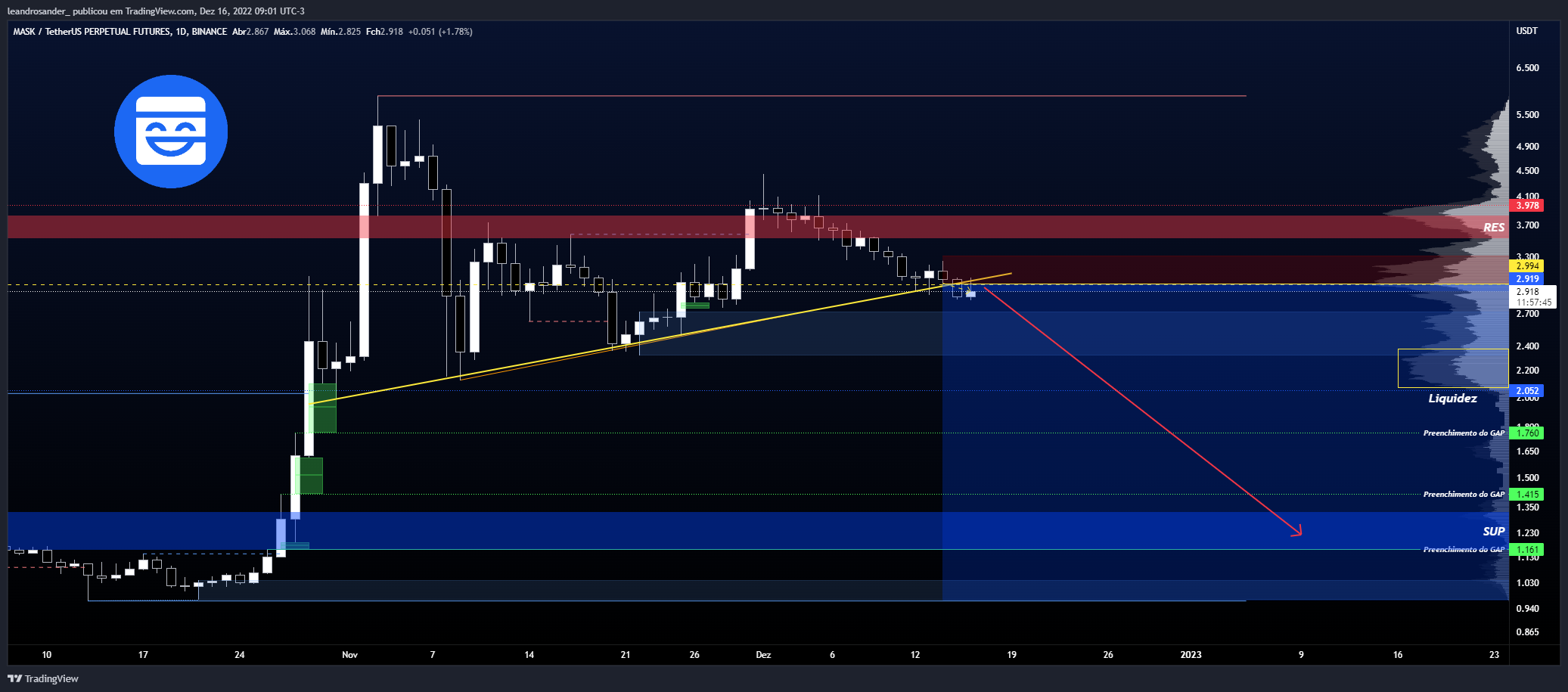1568x692 pixels.
Task: Click the TradingView logo at bottom left
Action: click(43, 678)
